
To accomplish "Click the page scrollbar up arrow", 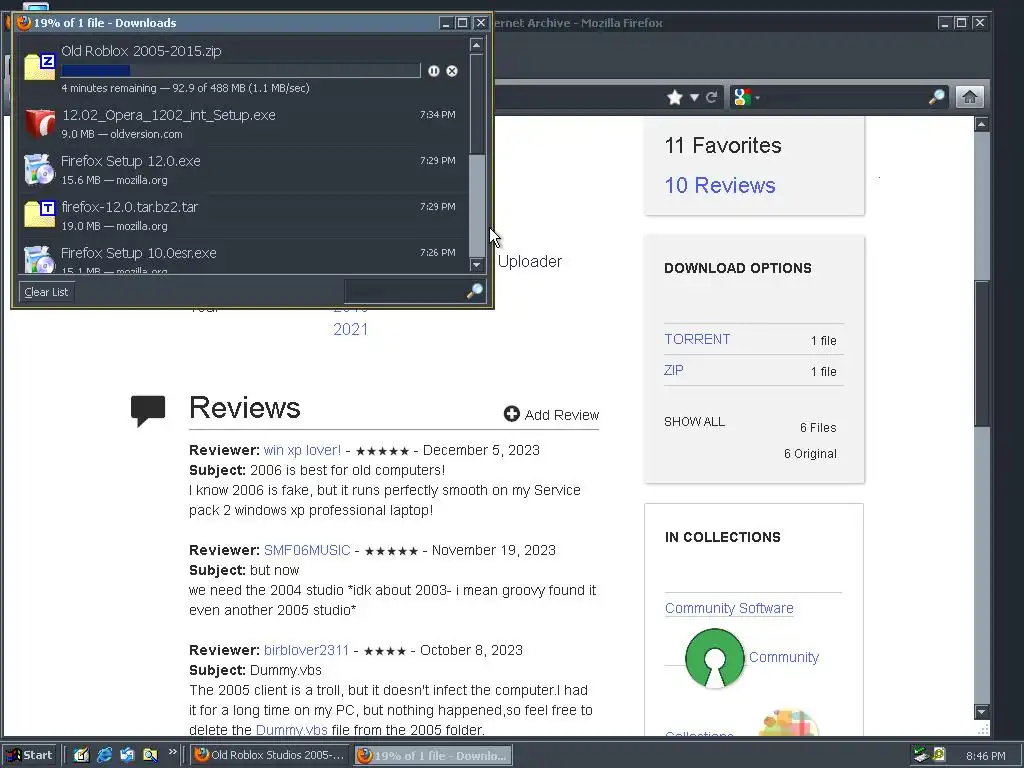I will (982, 124).
